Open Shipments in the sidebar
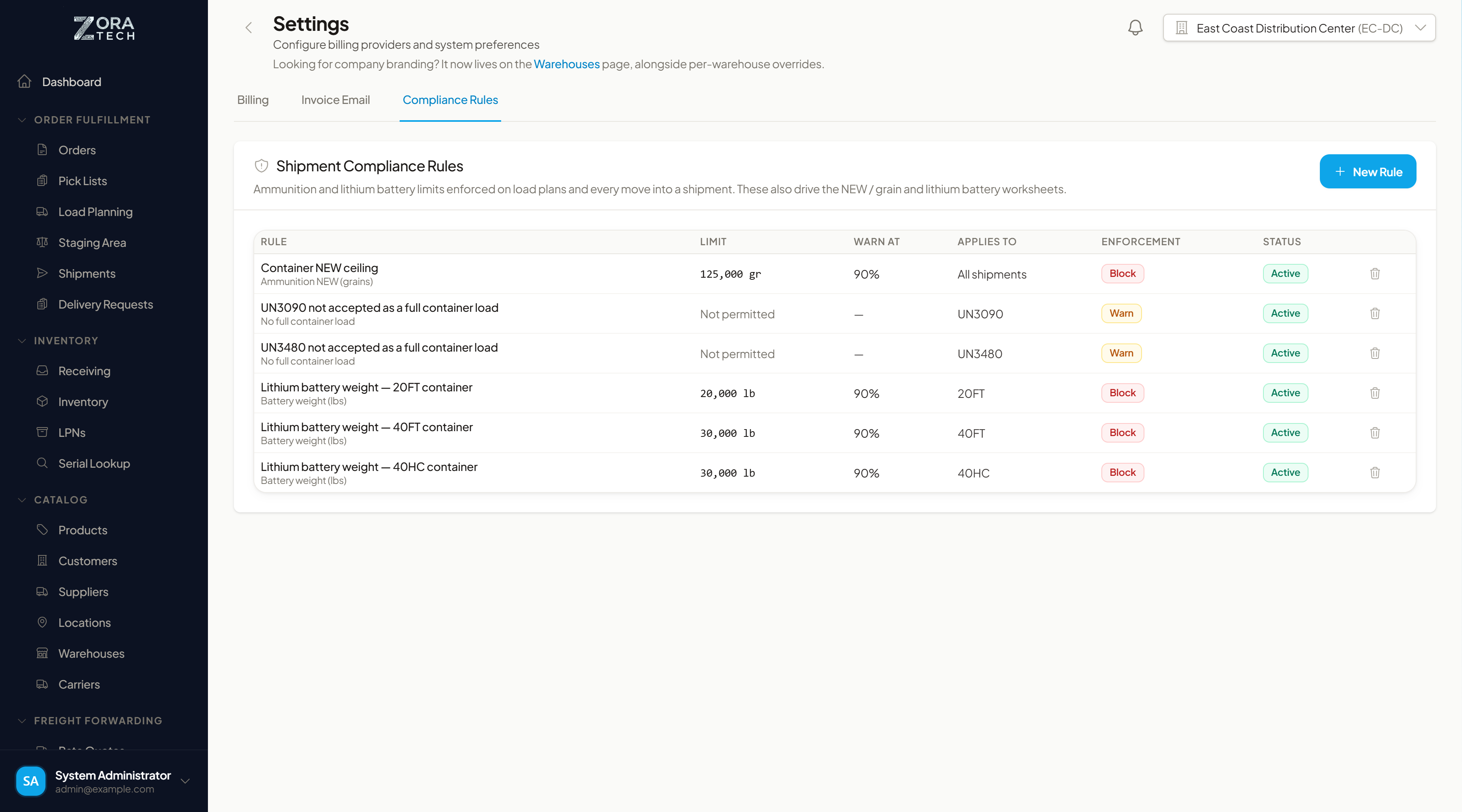 [x=87, y=274]
